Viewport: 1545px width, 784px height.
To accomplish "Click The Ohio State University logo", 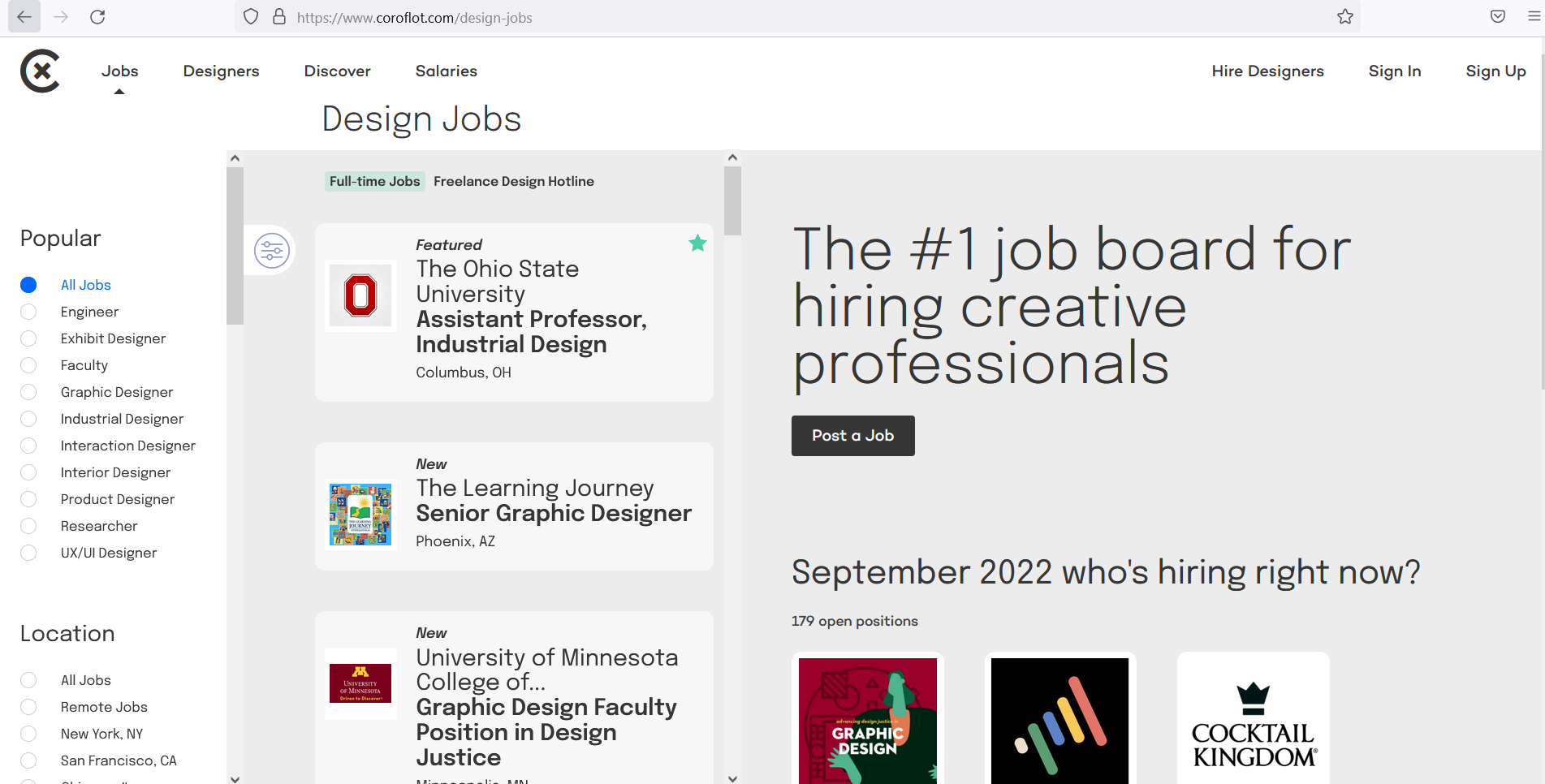I will (360, 295).
